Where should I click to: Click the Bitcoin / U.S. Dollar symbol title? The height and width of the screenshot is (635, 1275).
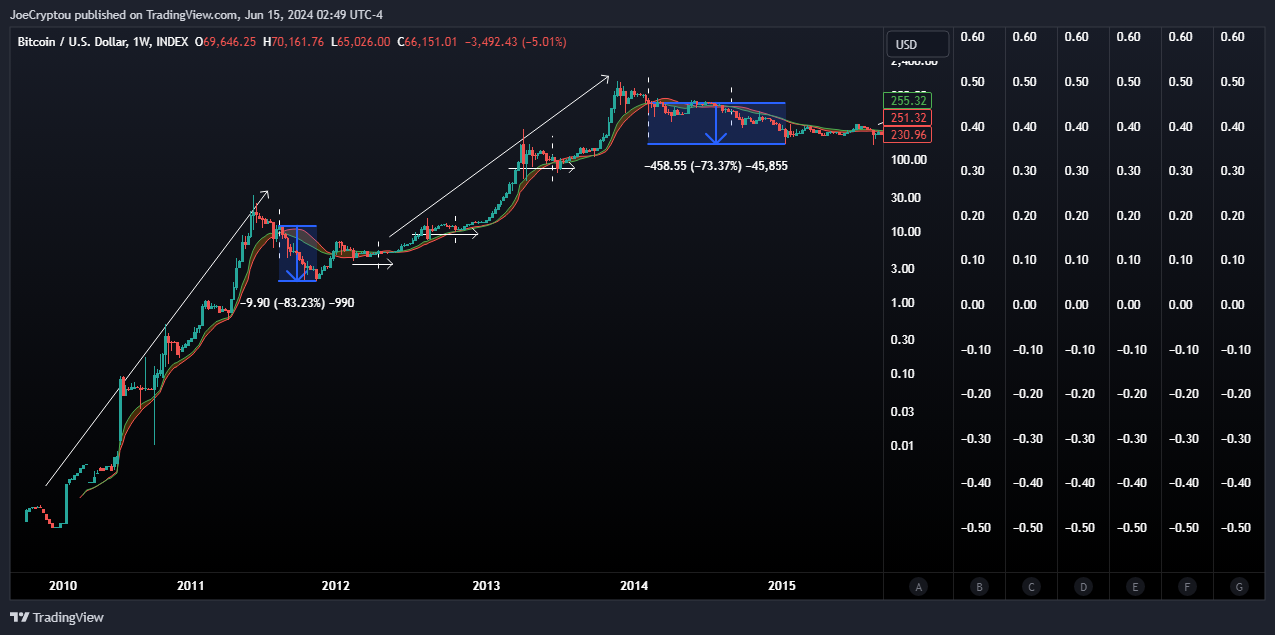coord(71,42)
